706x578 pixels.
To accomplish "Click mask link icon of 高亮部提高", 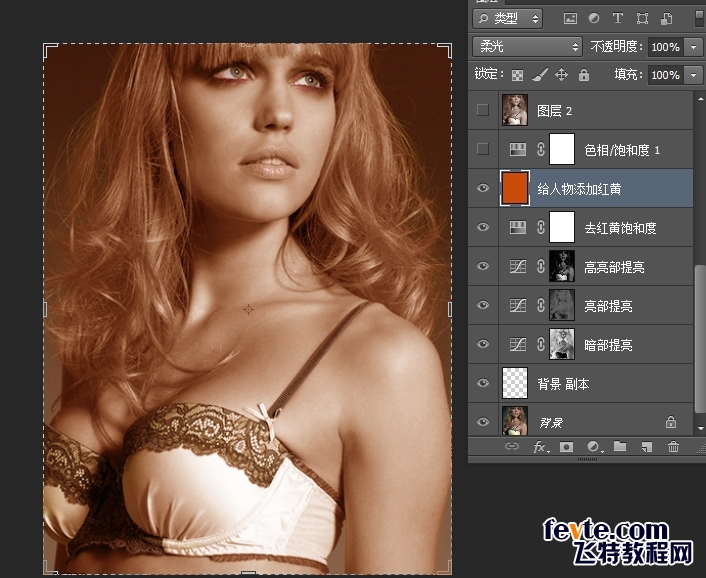I will coord(540,266).
